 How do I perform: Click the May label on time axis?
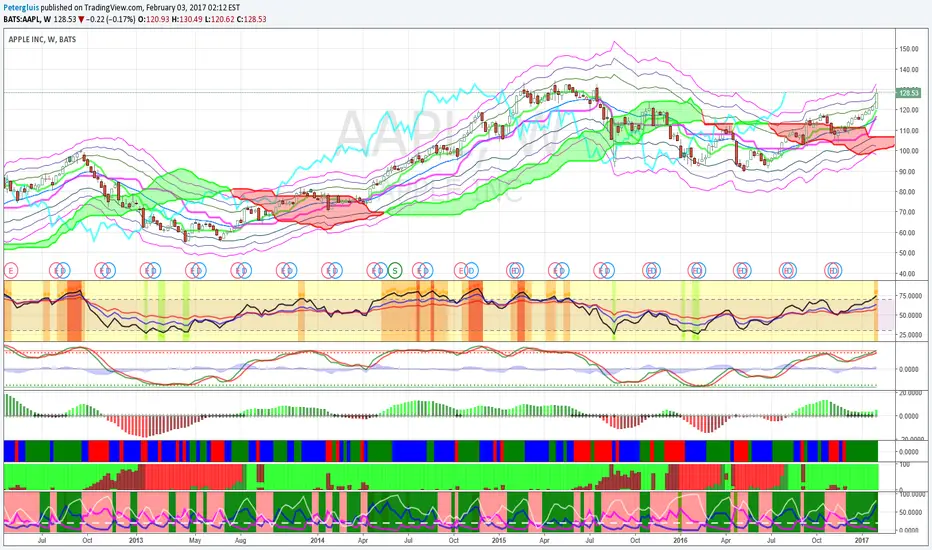click(195, 540)
